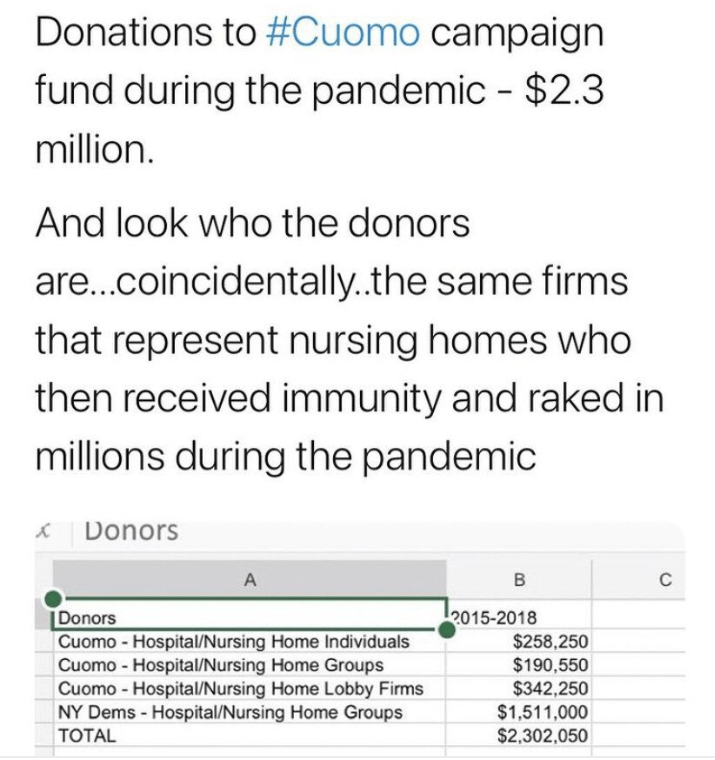715x760 pixels.
Task: Select column B header
Action: point(517,578)
